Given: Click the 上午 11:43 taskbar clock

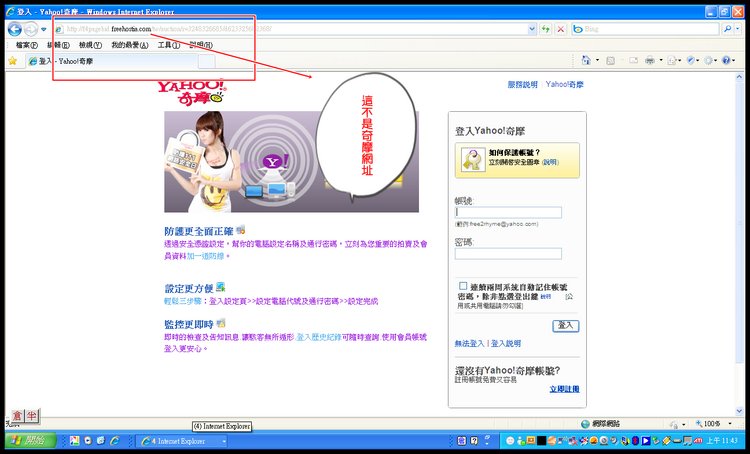Looking at the screenshot, I should click(722, 441).
